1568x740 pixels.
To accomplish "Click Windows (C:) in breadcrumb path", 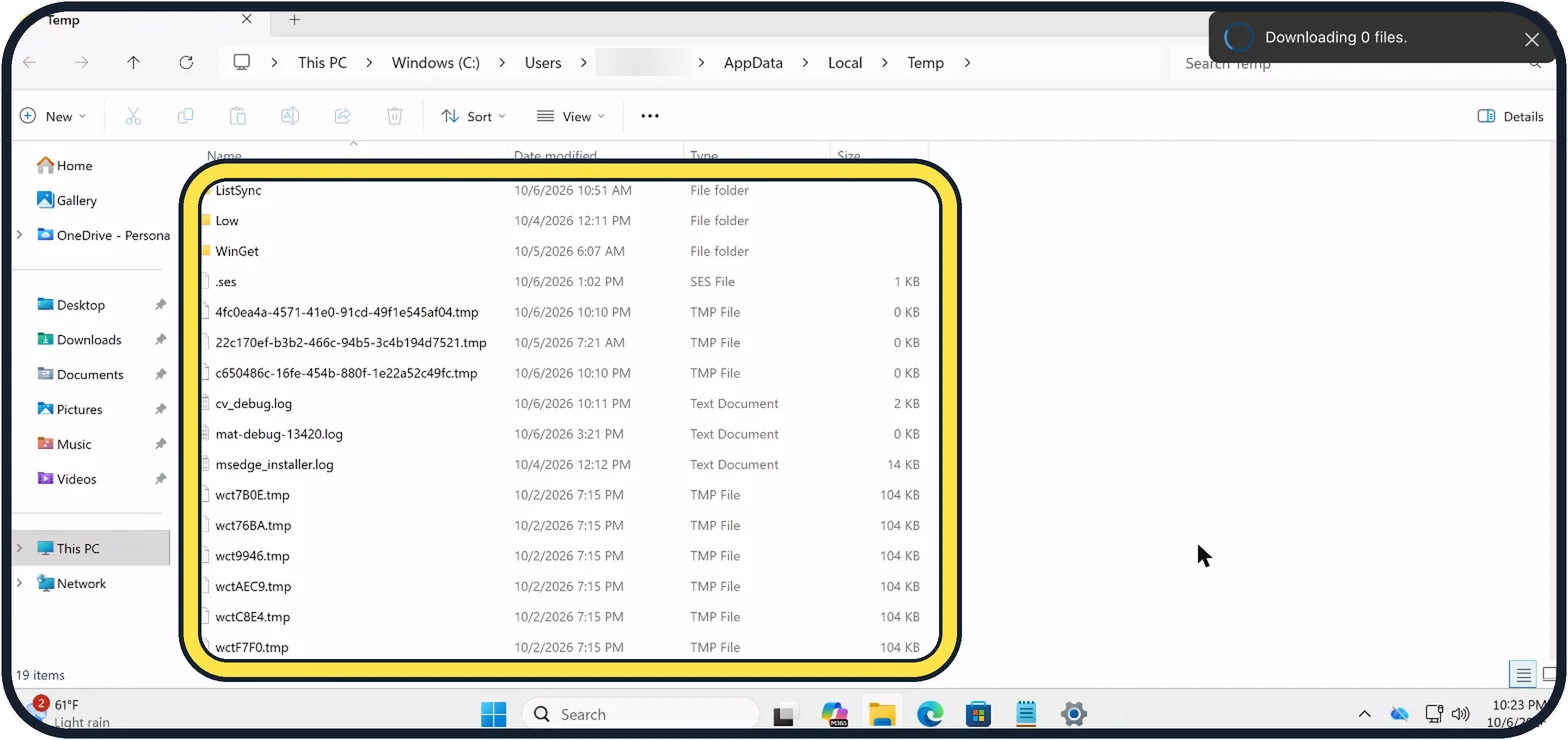I will coord(435,62).
